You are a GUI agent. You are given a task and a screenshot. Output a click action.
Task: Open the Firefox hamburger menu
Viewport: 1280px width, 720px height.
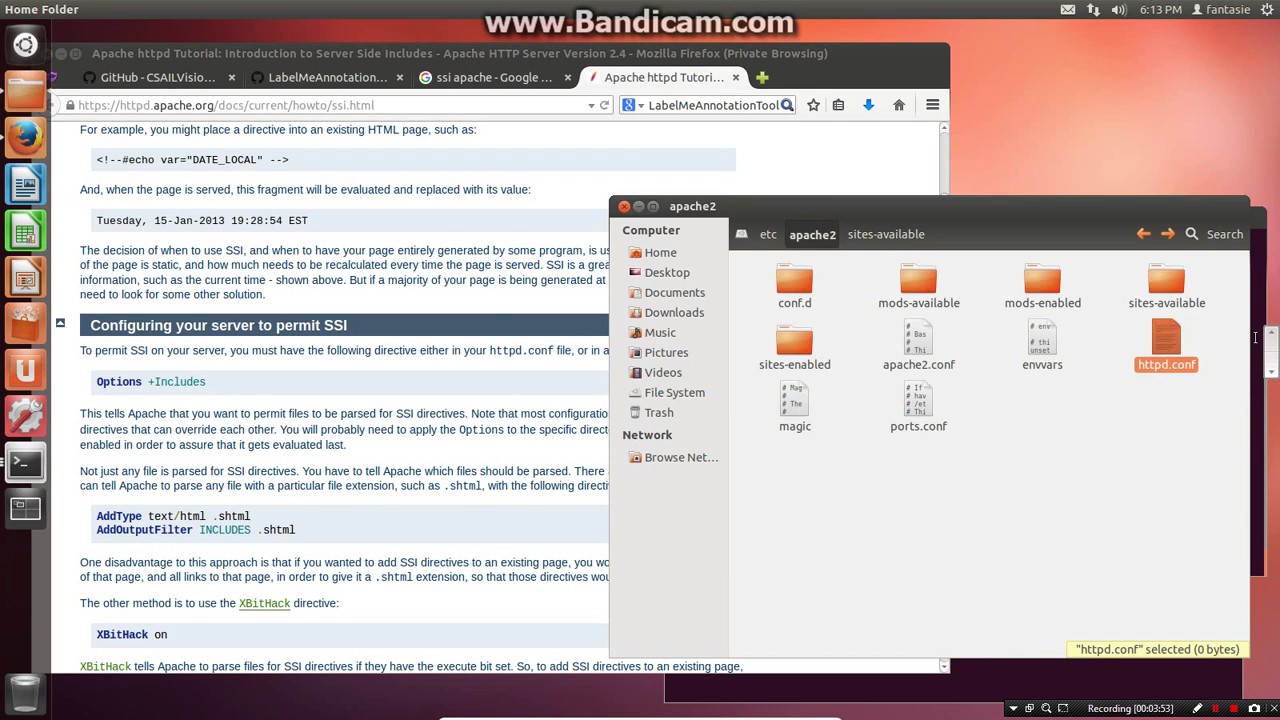pos(932,105)
